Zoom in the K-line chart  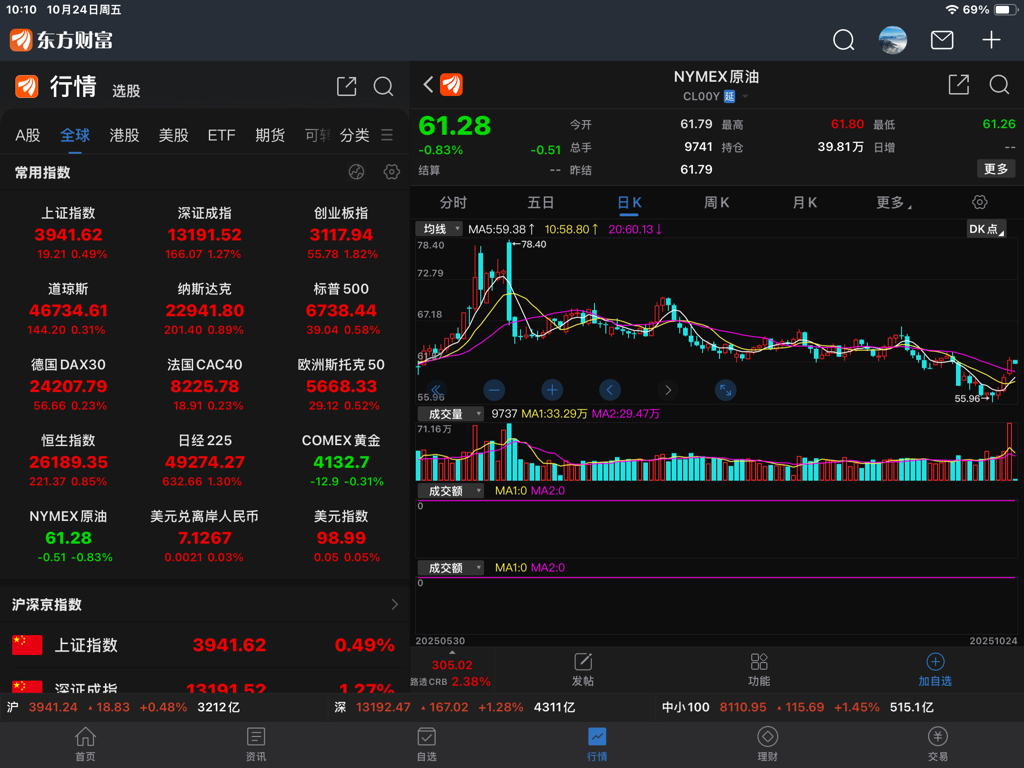click(x=552, y=390)
